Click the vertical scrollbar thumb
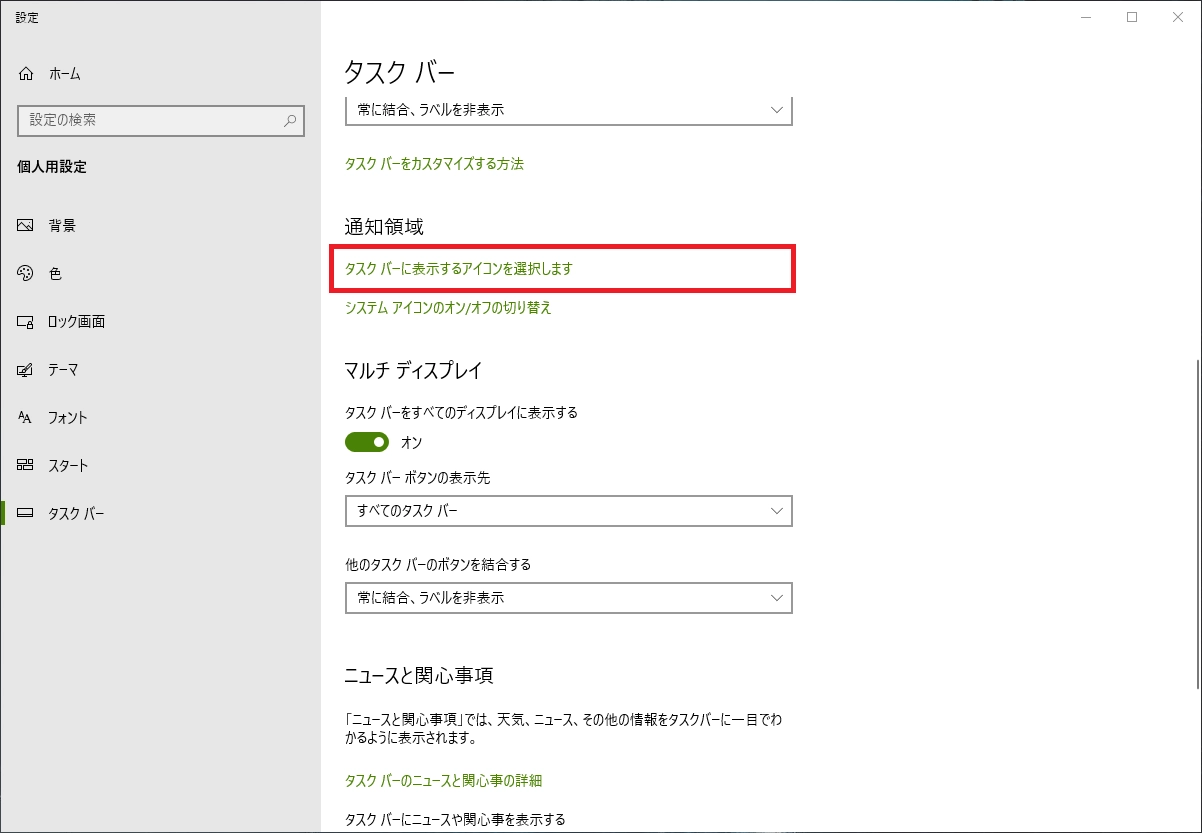1202x833 pixels. pos(1196,525)
